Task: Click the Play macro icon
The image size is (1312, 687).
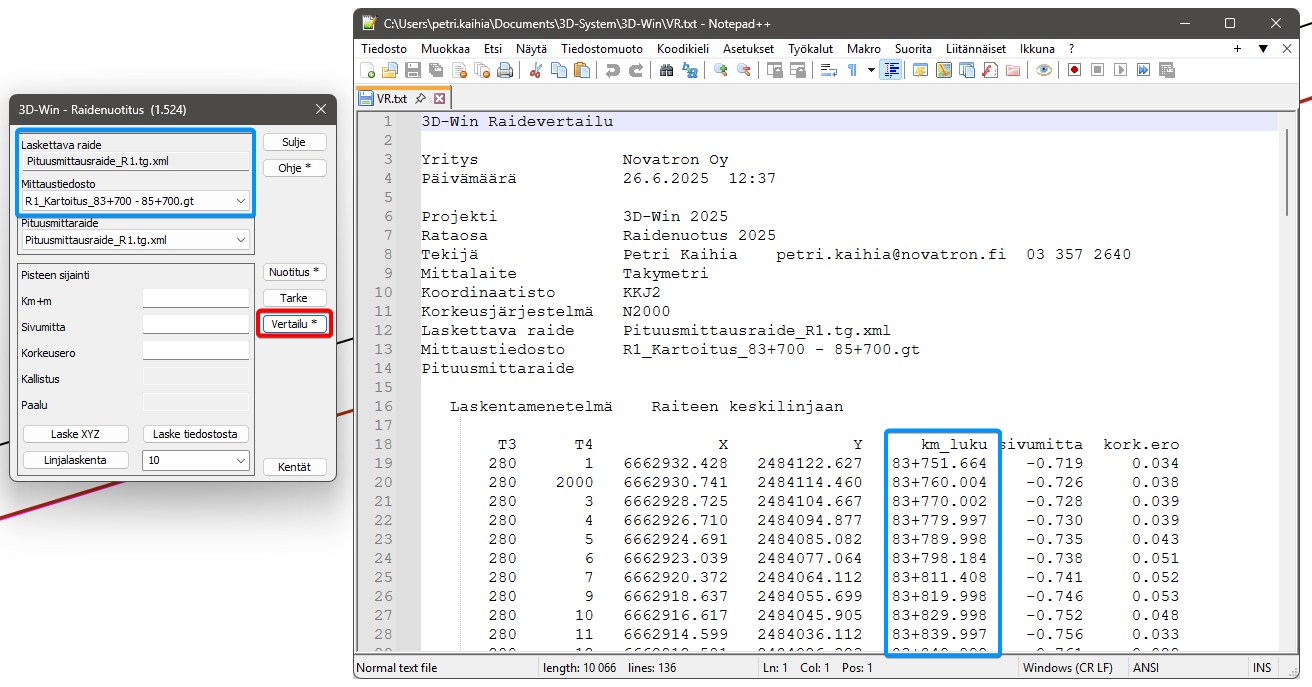Action: [x=1121, y=70]
